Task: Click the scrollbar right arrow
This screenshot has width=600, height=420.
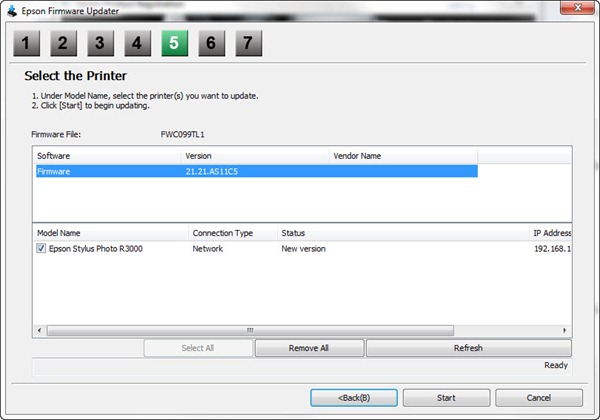Action: point(565,330)
